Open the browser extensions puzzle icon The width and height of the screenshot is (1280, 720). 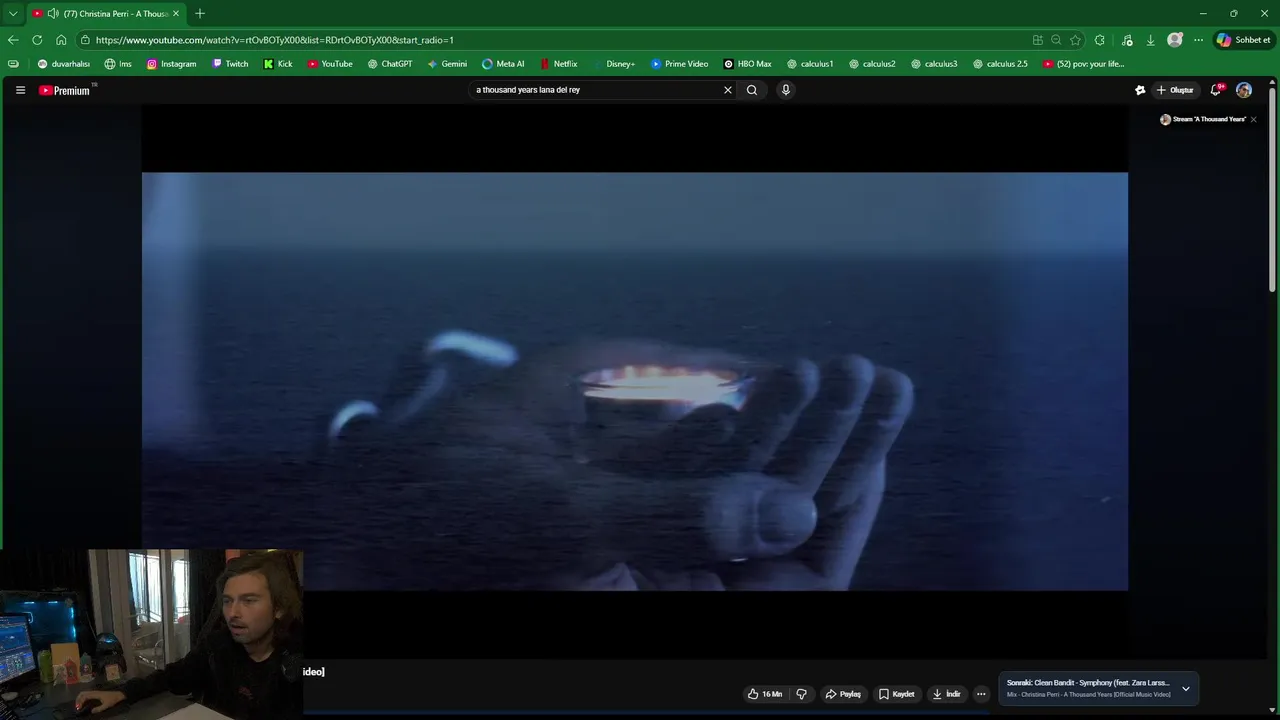pyautogui.click(x=1100, y=40)
